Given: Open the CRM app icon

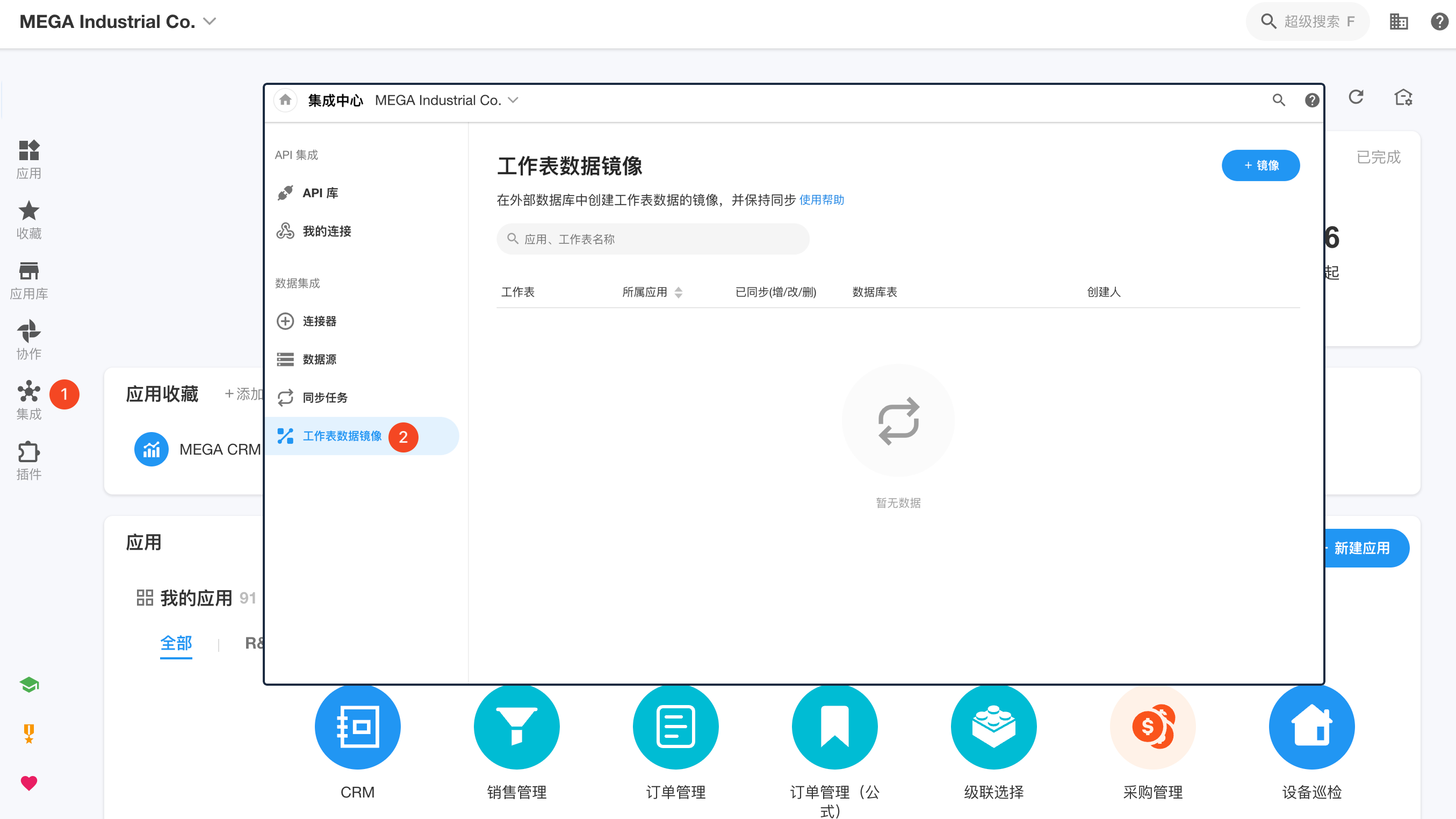Looking at the screenshot, I should [357, 727].
